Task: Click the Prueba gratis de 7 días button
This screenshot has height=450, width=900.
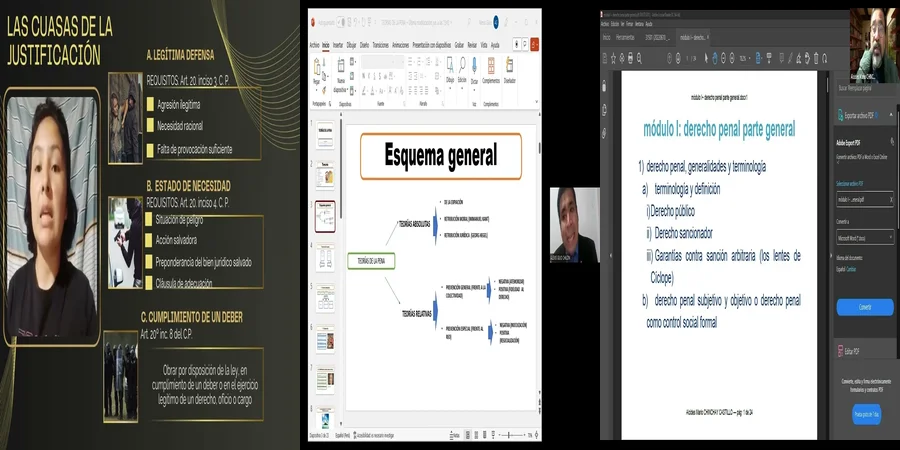Action: pos(866,413)
